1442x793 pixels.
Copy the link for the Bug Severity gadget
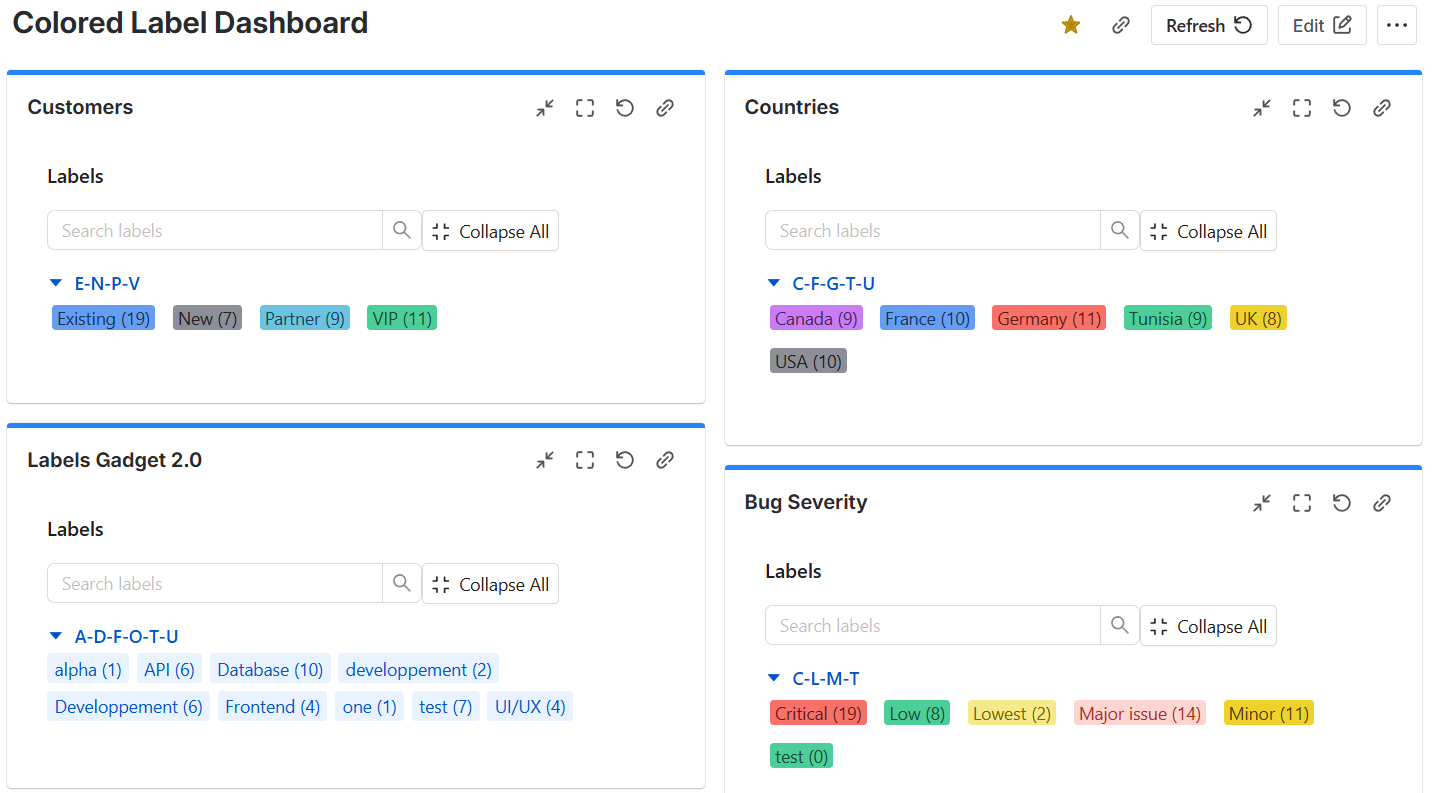click(x=1382, y=503)
